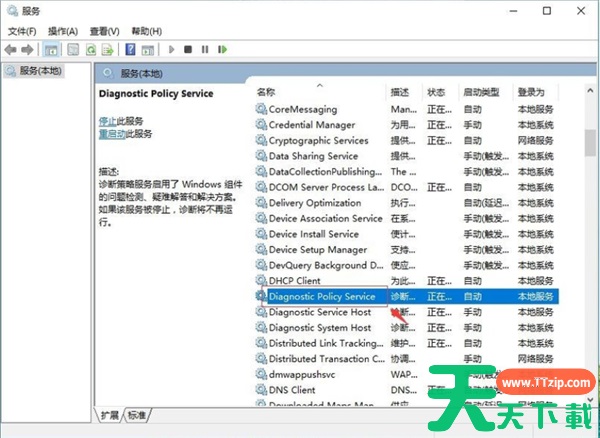Click the gear icon beside Credential Manager
Image resolution: width=600 pixels, height=438 pixels.
pyautogui.click(x=261, y=125)
